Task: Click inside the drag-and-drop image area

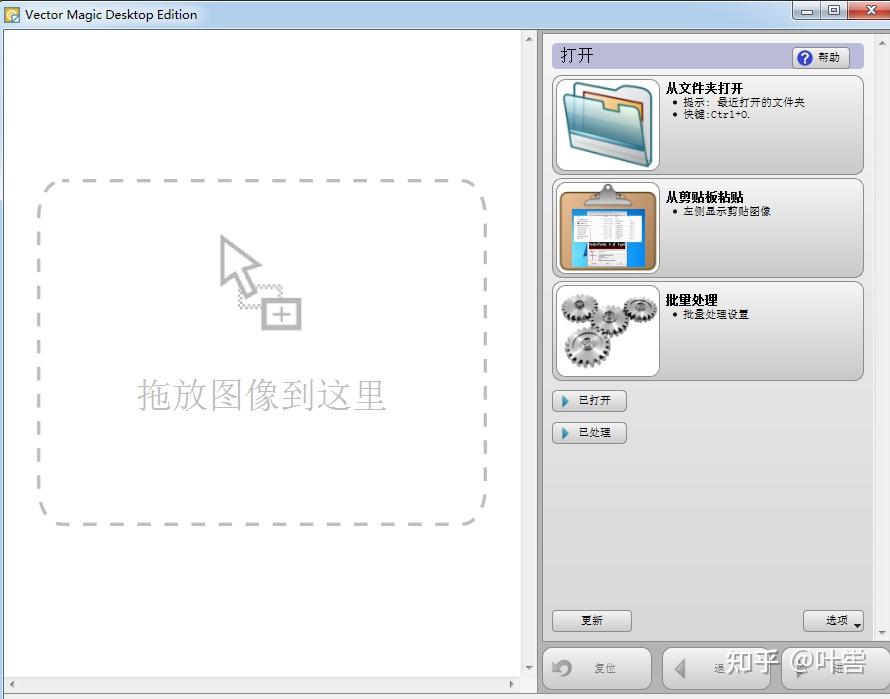Action: [x=260, y=352]
